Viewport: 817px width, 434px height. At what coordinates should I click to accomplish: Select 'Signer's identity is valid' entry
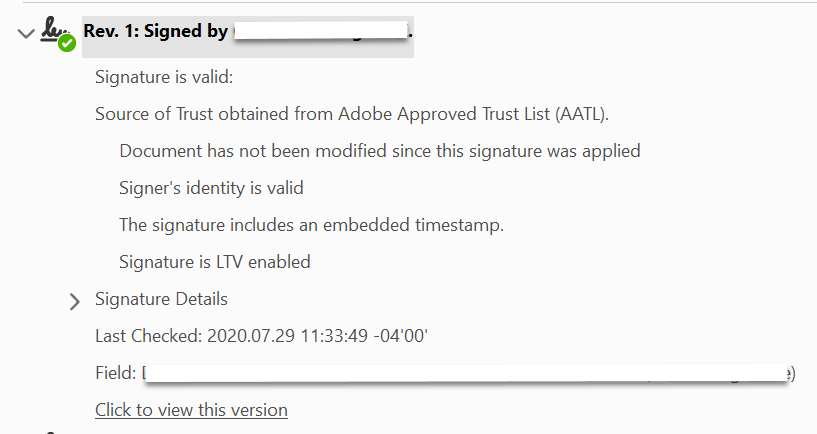(211, 188)
